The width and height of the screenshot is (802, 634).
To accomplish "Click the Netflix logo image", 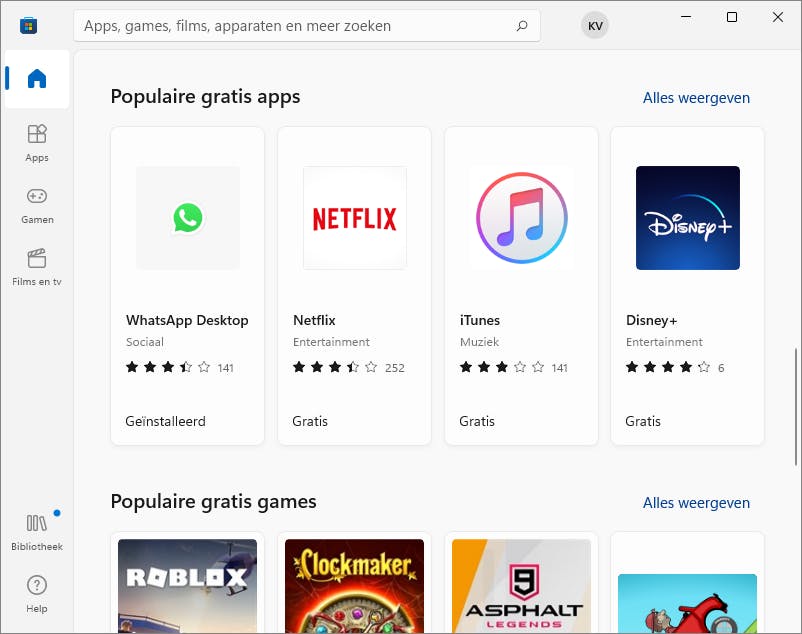I will pyautogui.click(x=354, y=218).
